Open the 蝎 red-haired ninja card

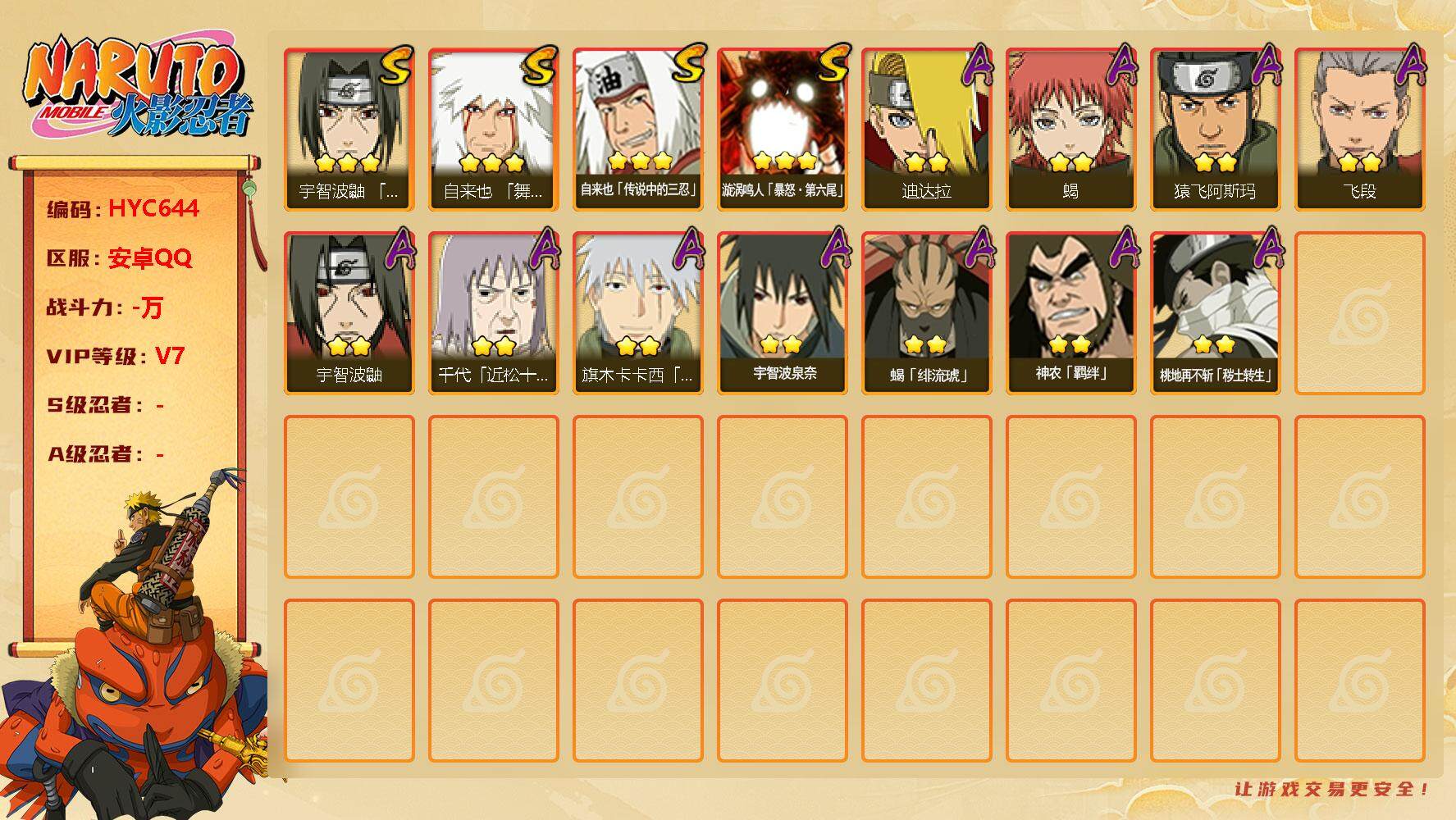click(x=1071, y=130)
